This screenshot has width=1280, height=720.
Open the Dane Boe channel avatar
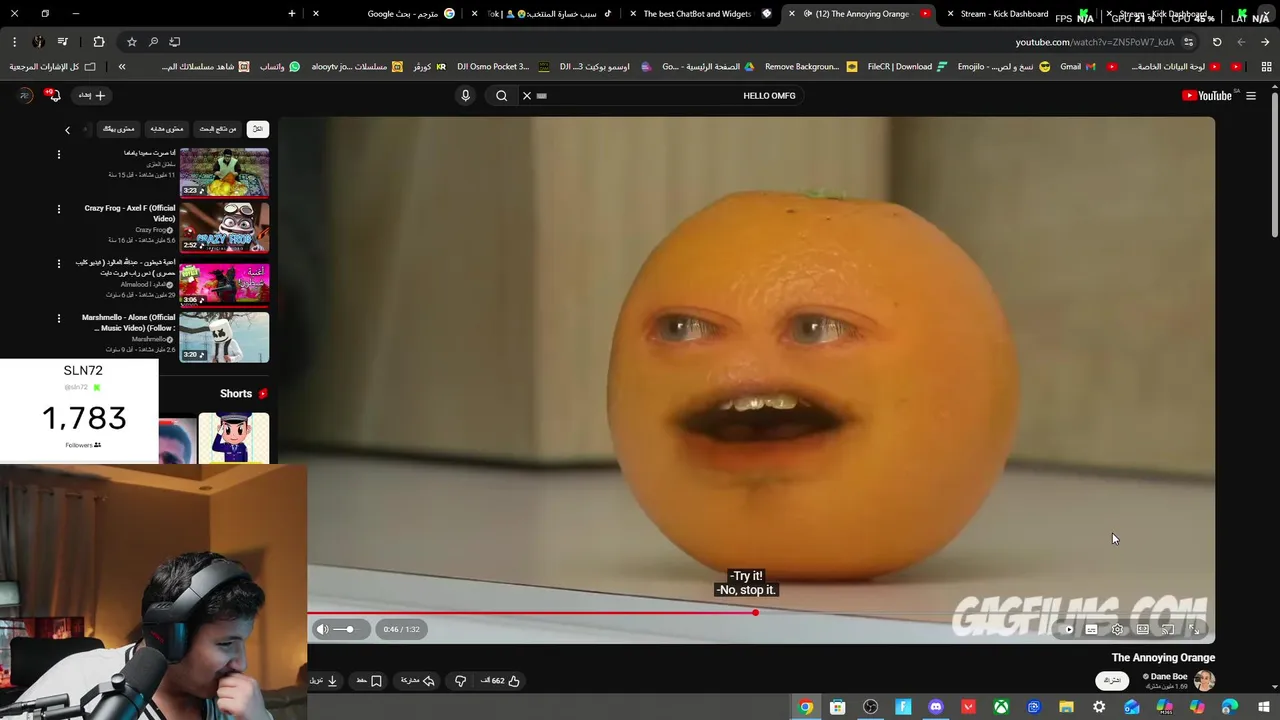point(1204,680)
